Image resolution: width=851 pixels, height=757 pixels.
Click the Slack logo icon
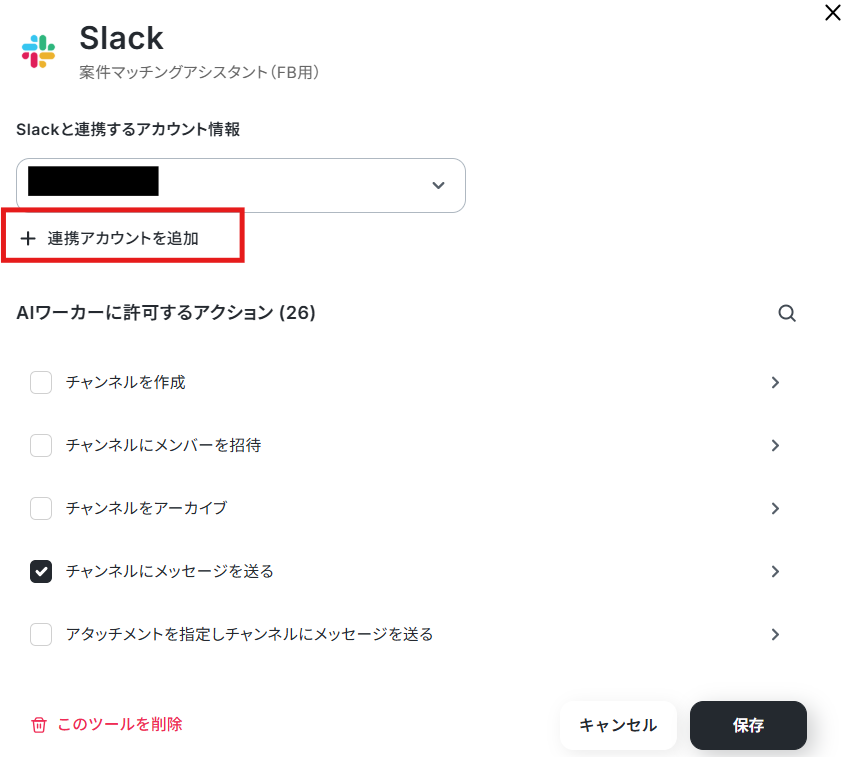[x=38, y=51]
